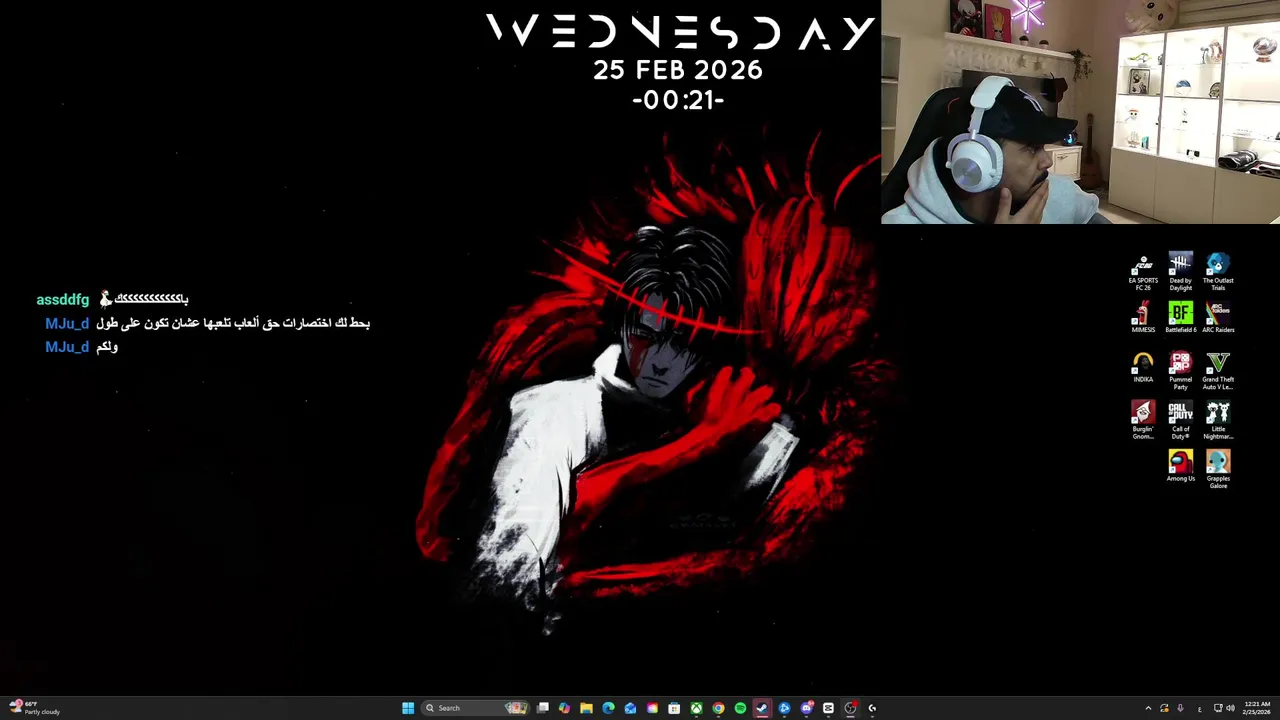Open Spotify from the taskbar
This screenshot has width=1280, height=720.
(740, 708)
